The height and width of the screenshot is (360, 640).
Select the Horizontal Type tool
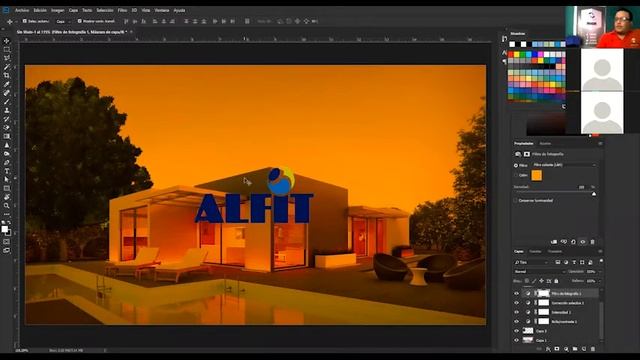pyautogui.click(x=7, y=171)
